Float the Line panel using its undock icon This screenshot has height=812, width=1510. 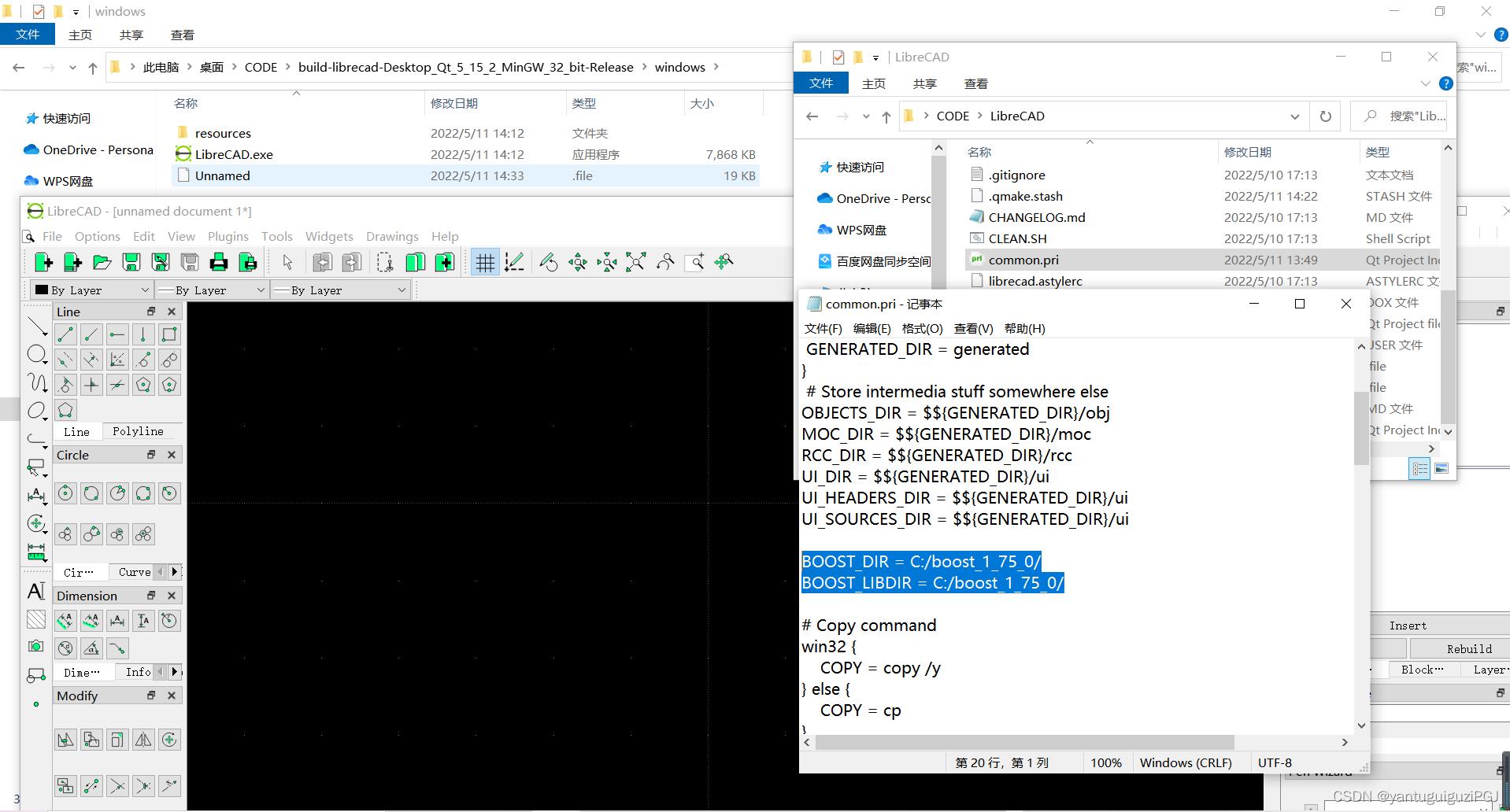(151, 312)
